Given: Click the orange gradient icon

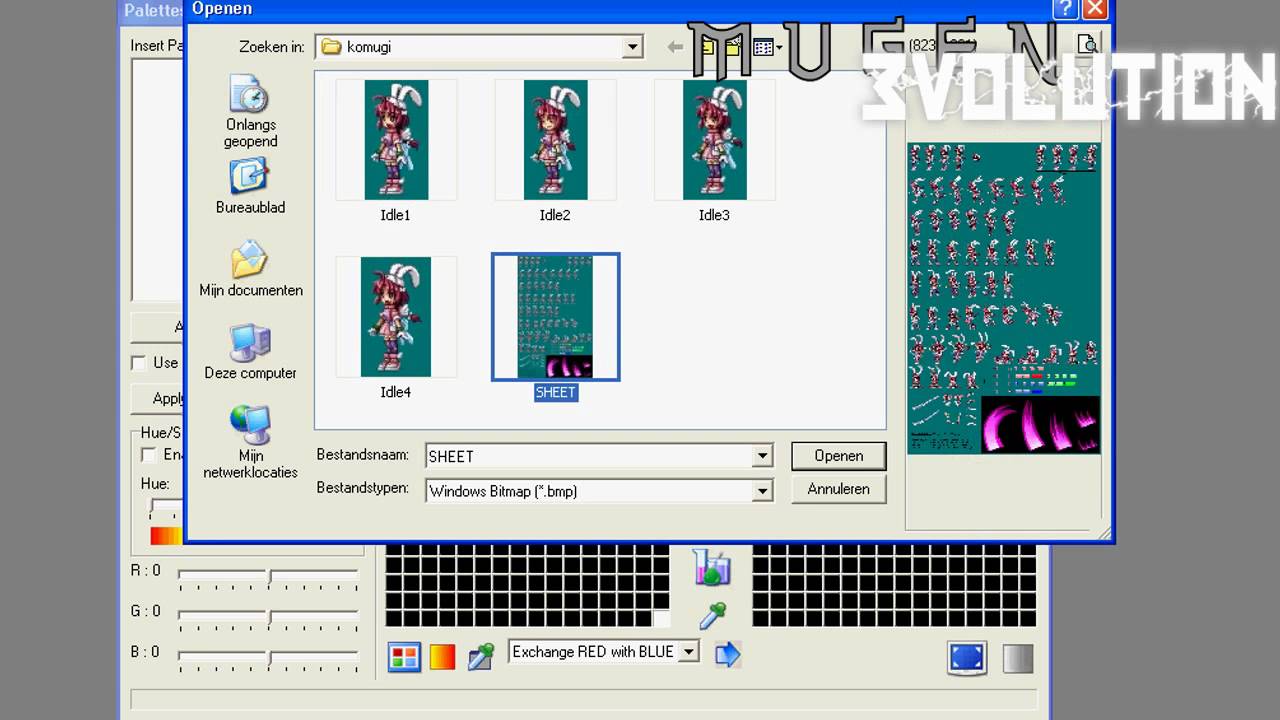Looking at the screenshot, I should (442, 657).
